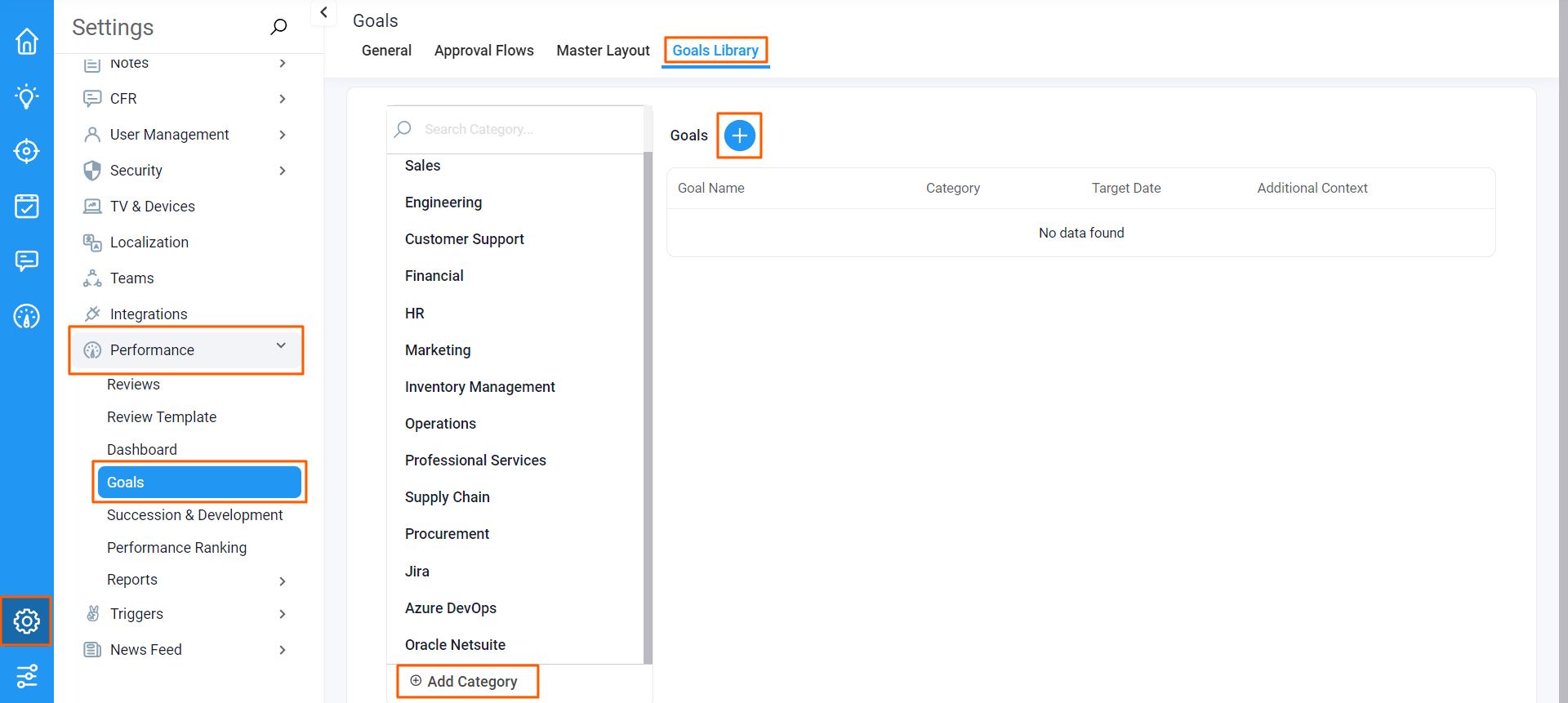Click the sliders icon at bottom left

click(x=27, y=676)
